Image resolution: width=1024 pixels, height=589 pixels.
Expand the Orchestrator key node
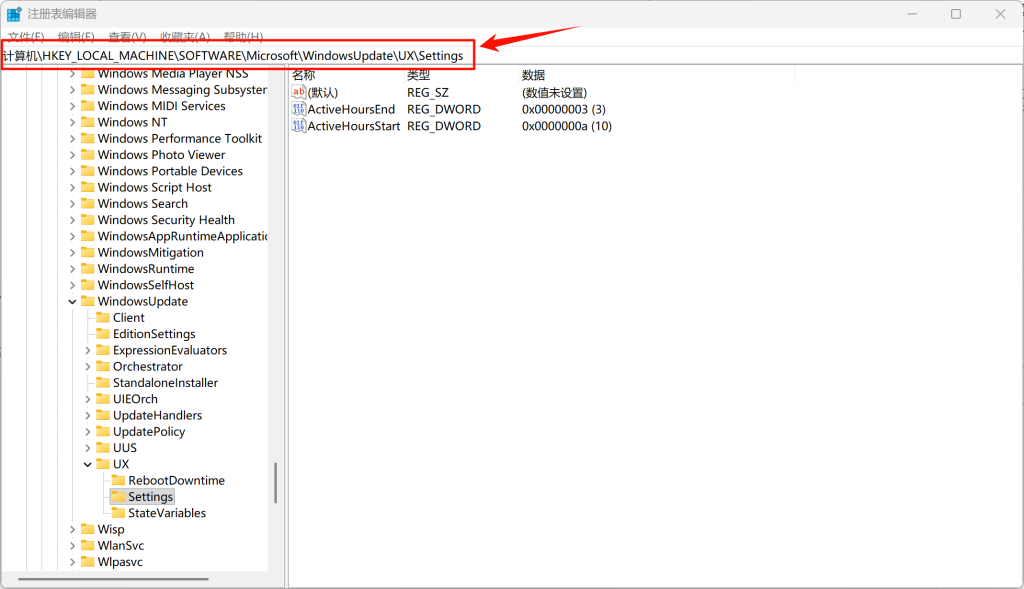point(88,367)
